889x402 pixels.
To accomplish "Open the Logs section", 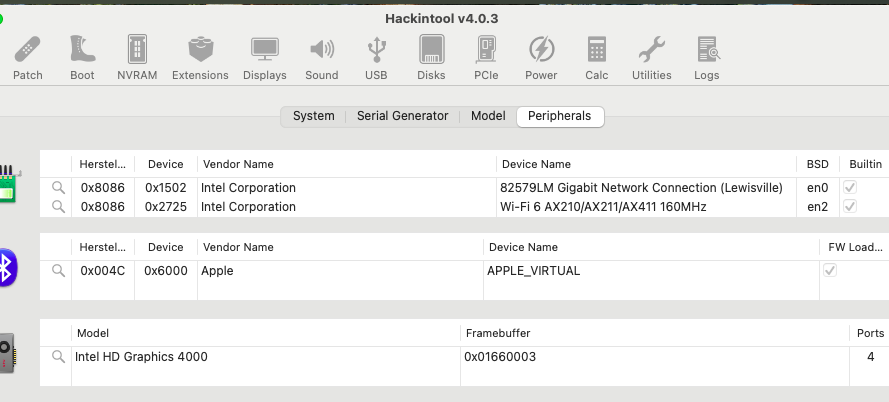I will pos(706,57).
